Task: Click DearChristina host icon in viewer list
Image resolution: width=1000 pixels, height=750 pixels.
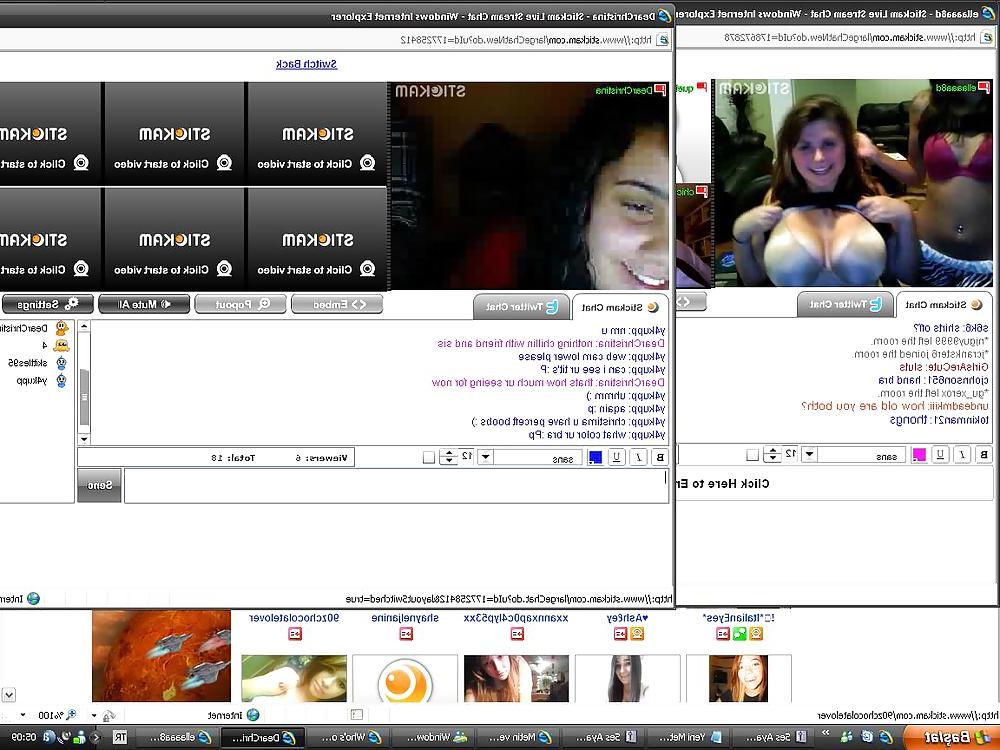Action: click(x=62, y=328)
